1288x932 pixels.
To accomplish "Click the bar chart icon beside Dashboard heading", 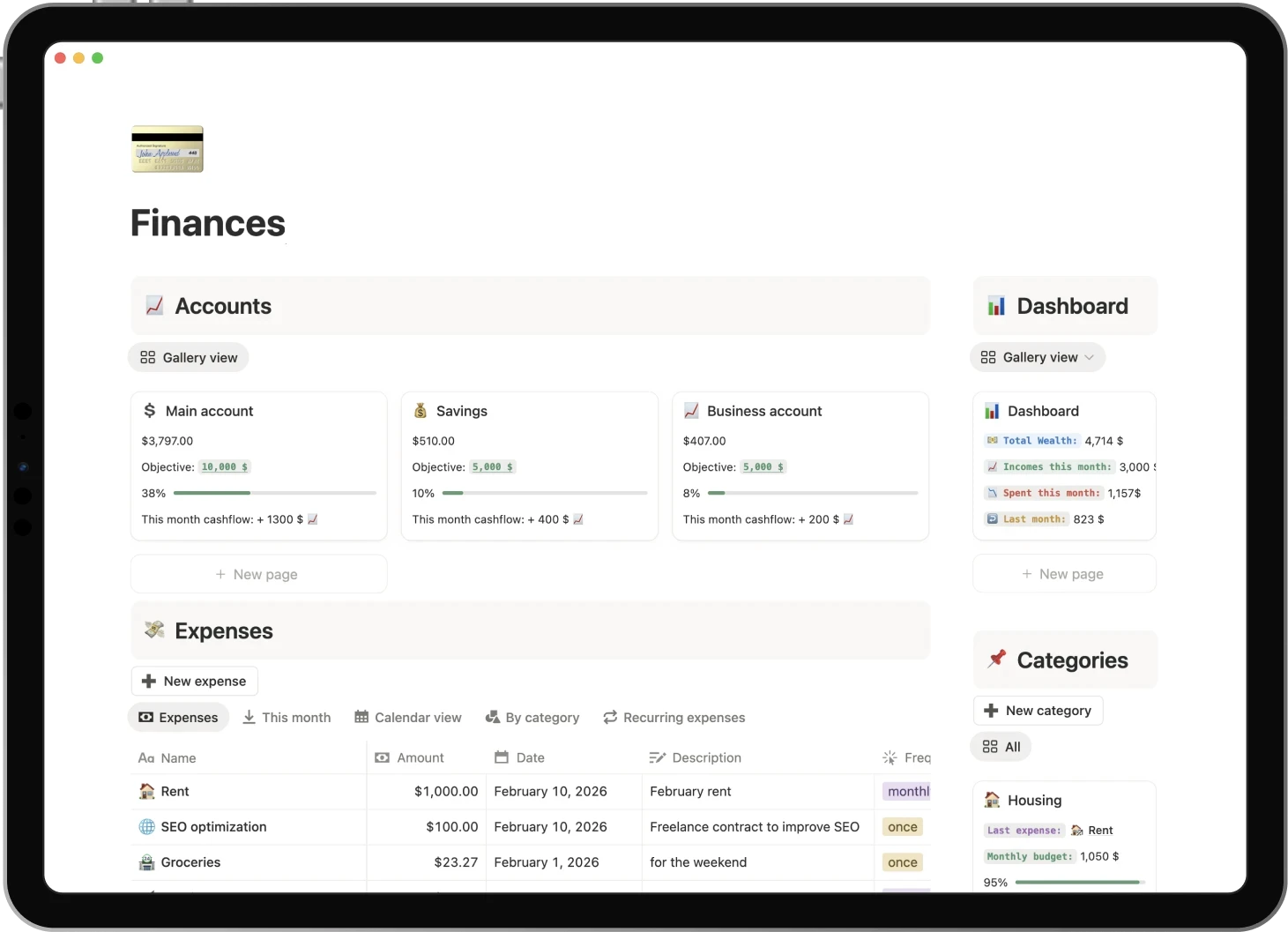I will point(997,305).
